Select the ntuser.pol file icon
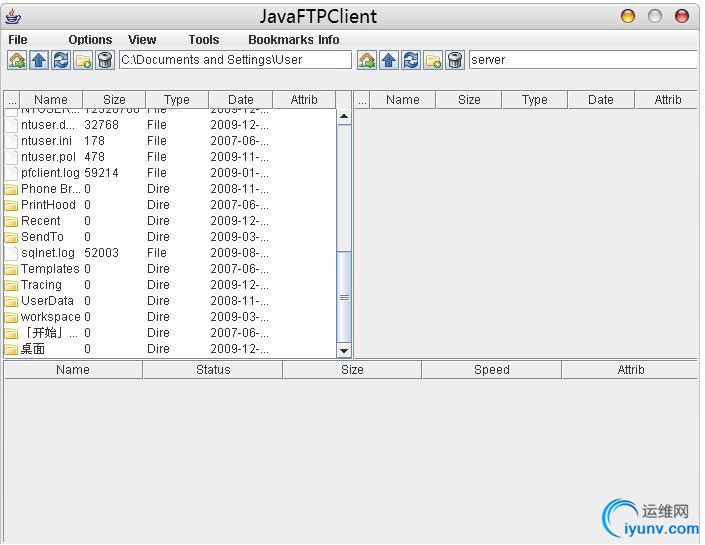Screen dimensions: 705x545 [x=11, y=157]
